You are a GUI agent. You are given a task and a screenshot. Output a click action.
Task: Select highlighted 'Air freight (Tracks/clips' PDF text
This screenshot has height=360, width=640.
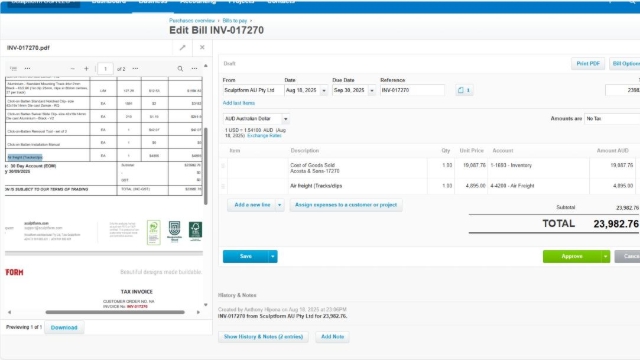tap(25, 157)
